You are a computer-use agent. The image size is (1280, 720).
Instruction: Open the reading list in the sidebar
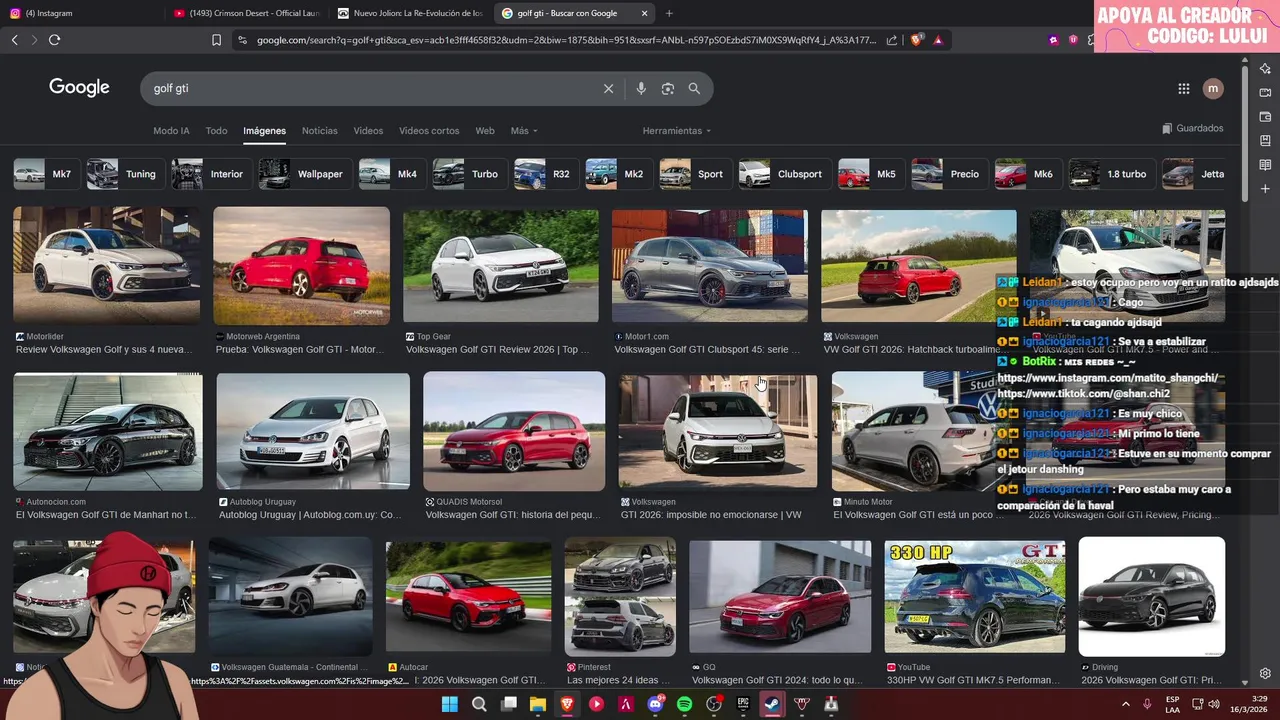(x=1265, y=165)
